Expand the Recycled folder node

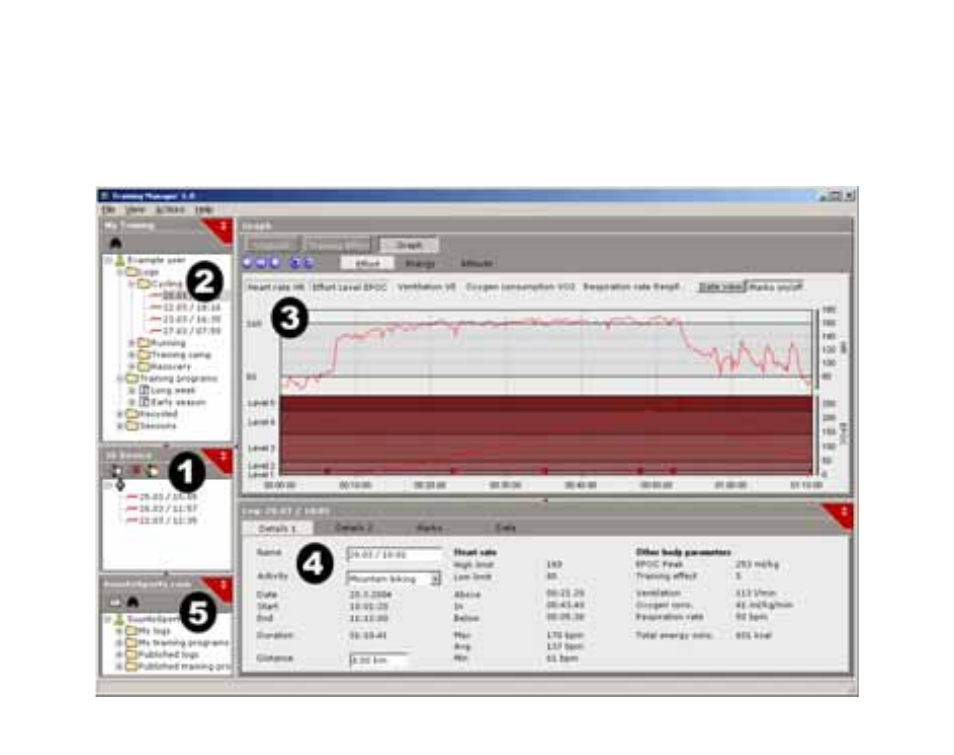click(120, 414)
